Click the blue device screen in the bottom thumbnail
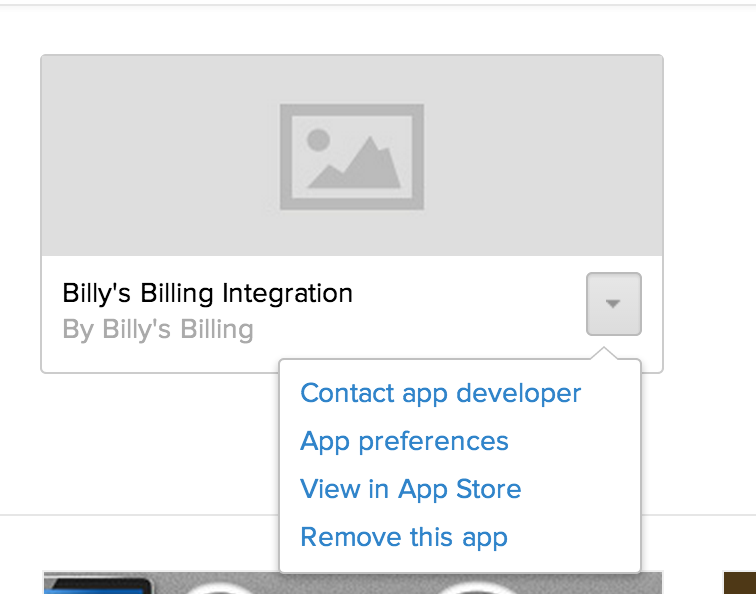 94,591
